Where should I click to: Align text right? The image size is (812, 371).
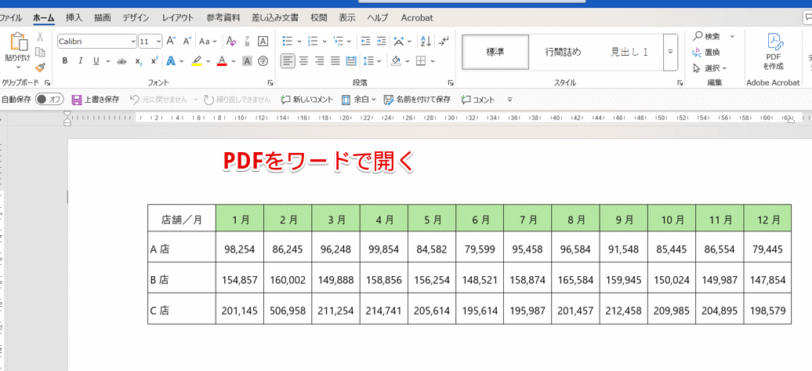click(x=320, y=61)
